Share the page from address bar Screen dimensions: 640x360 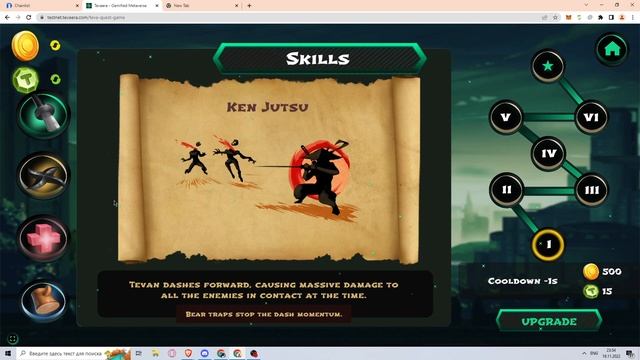tap(544, 18)
